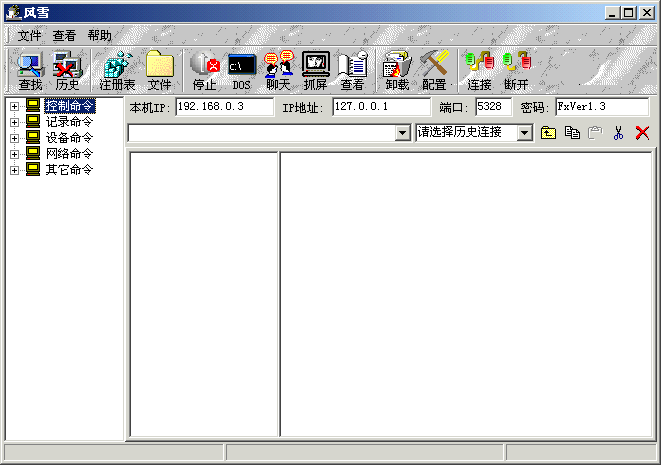Open the 聊天 (Chat) tool
Viewport: 661px width, 465px height.
pyautogui.click(x=278, y=70)
